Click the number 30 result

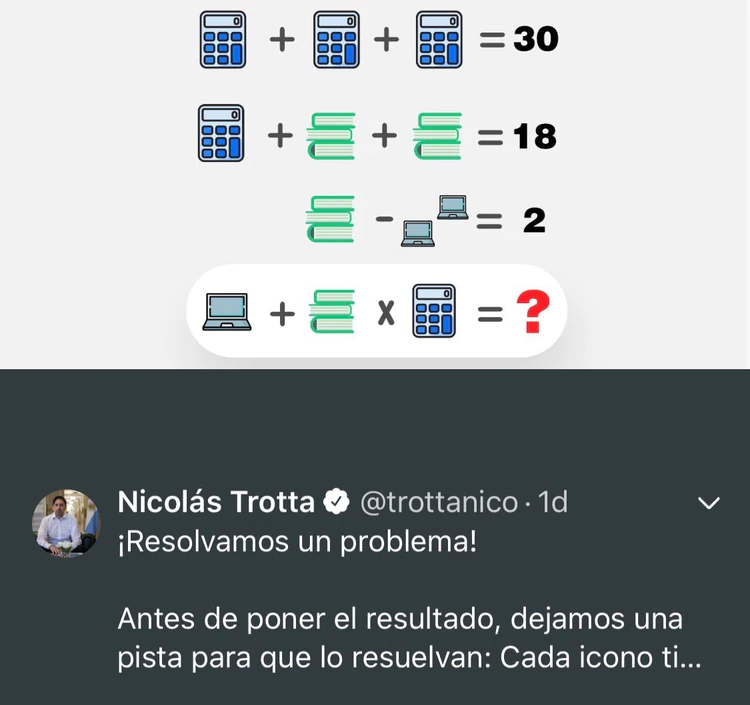535,39
